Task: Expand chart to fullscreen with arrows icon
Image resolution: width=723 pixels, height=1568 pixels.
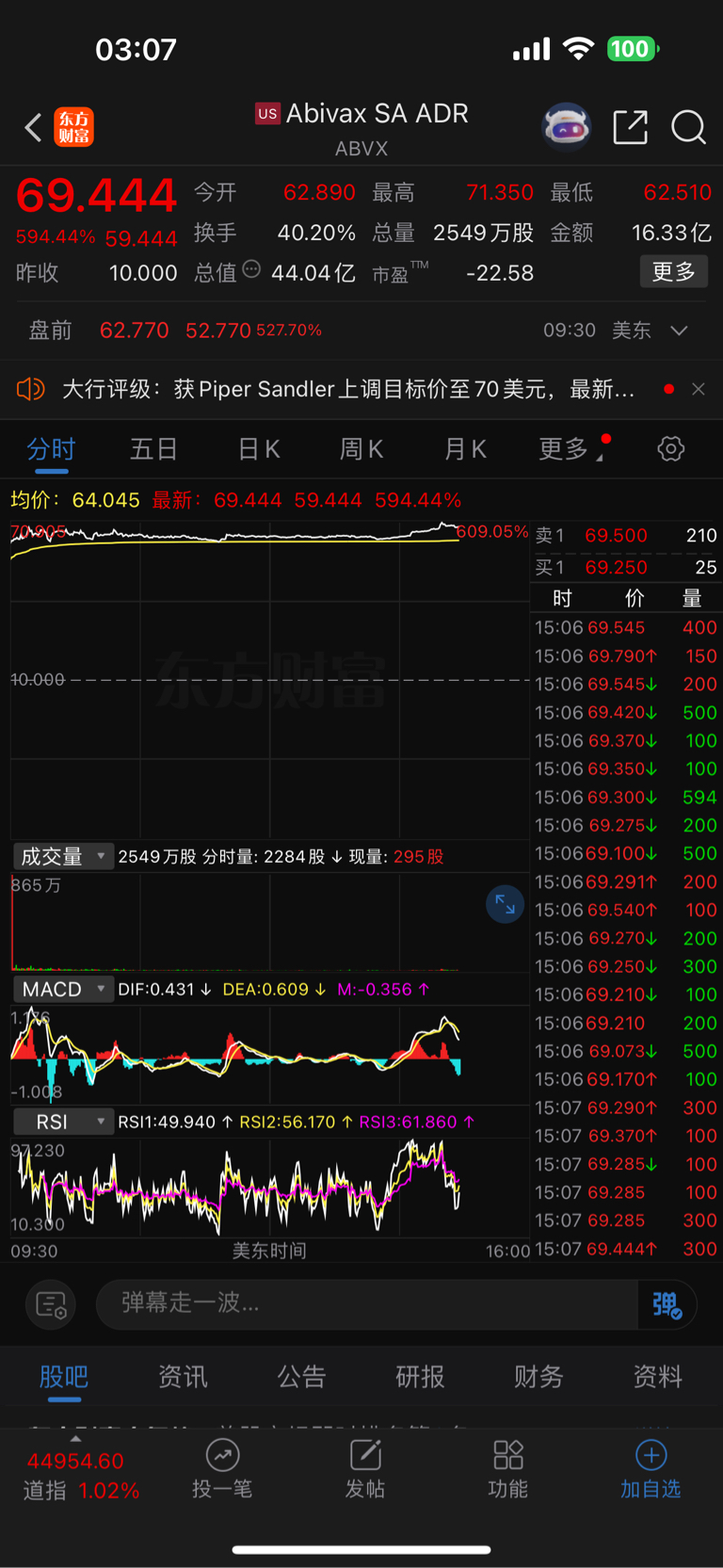Action: click(505, 904)
